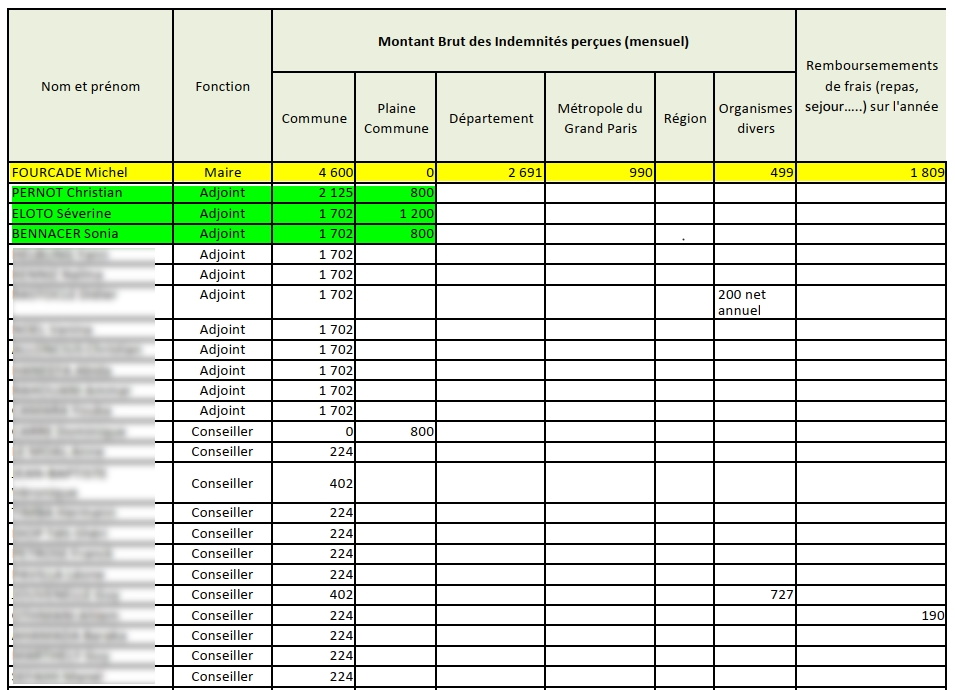Select the 'Organismes divers' column header

click(755, 118)
